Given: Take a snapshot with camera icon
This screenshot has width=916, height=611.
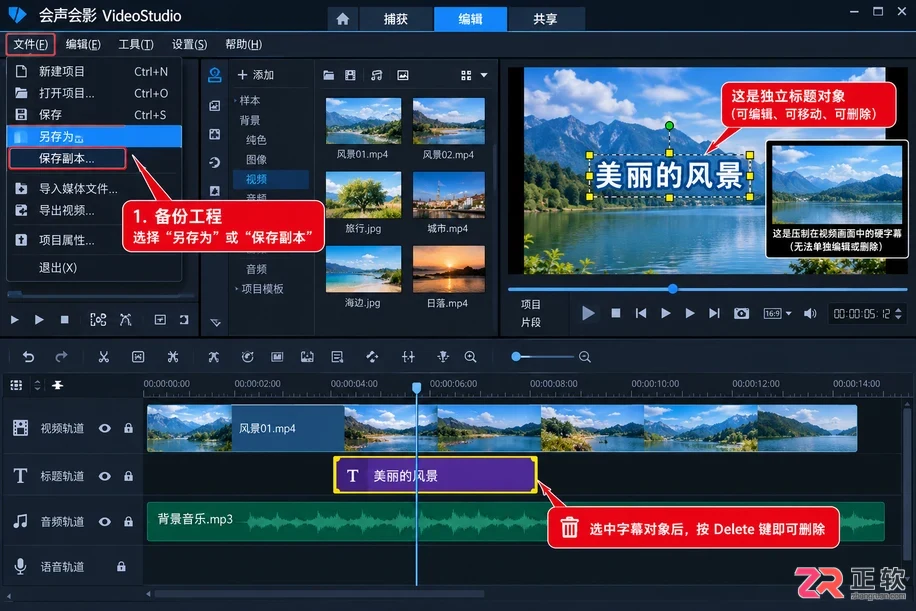Looking at the screenshot, I should coord(741,314).
